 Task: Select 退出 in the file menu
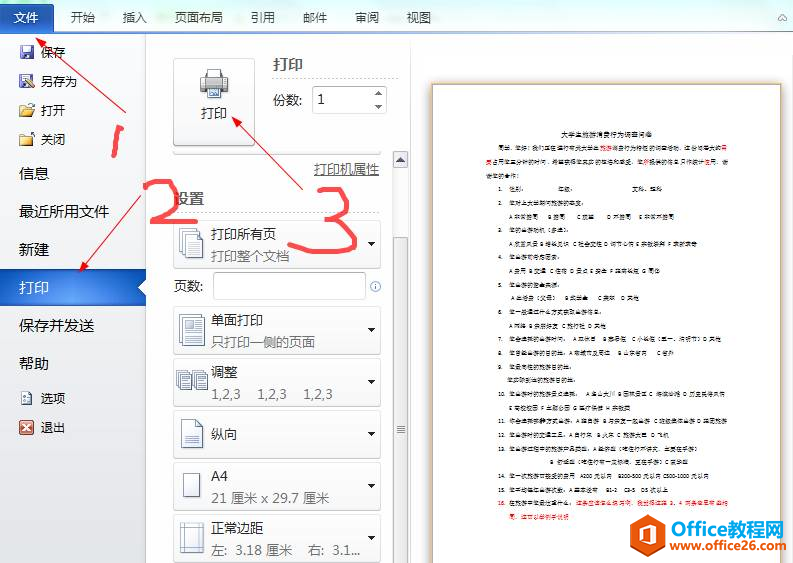(x=53, y=428)
